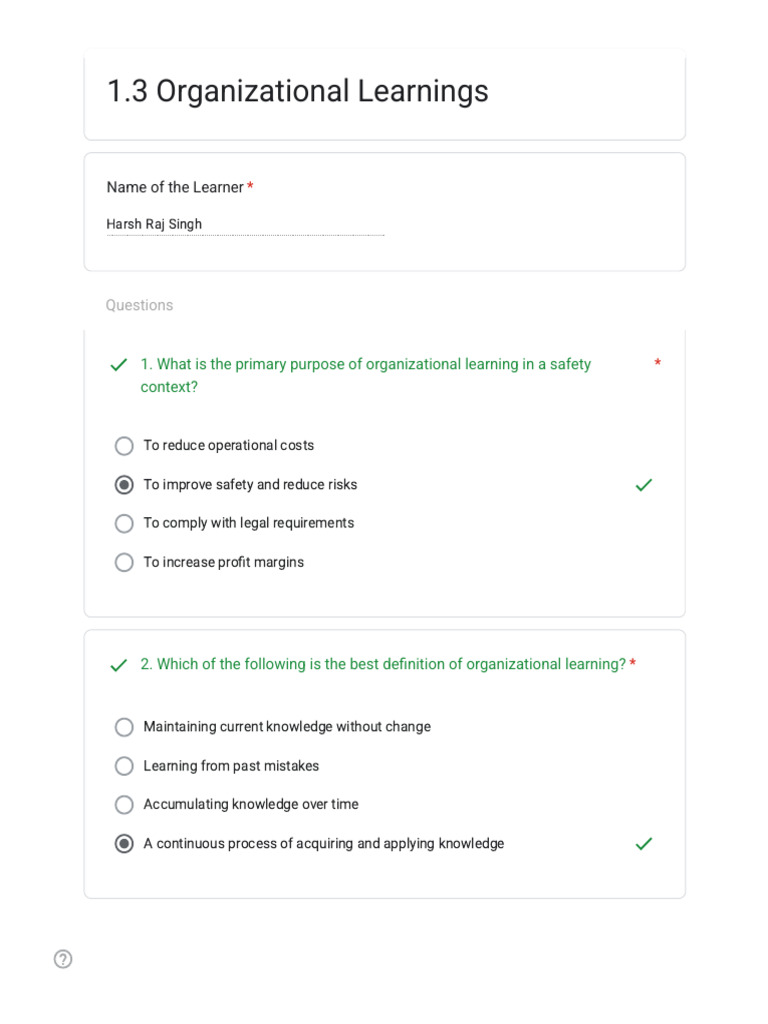Click red required asterisk on question 1
The image size is (768, 1024).
(658, 362)
